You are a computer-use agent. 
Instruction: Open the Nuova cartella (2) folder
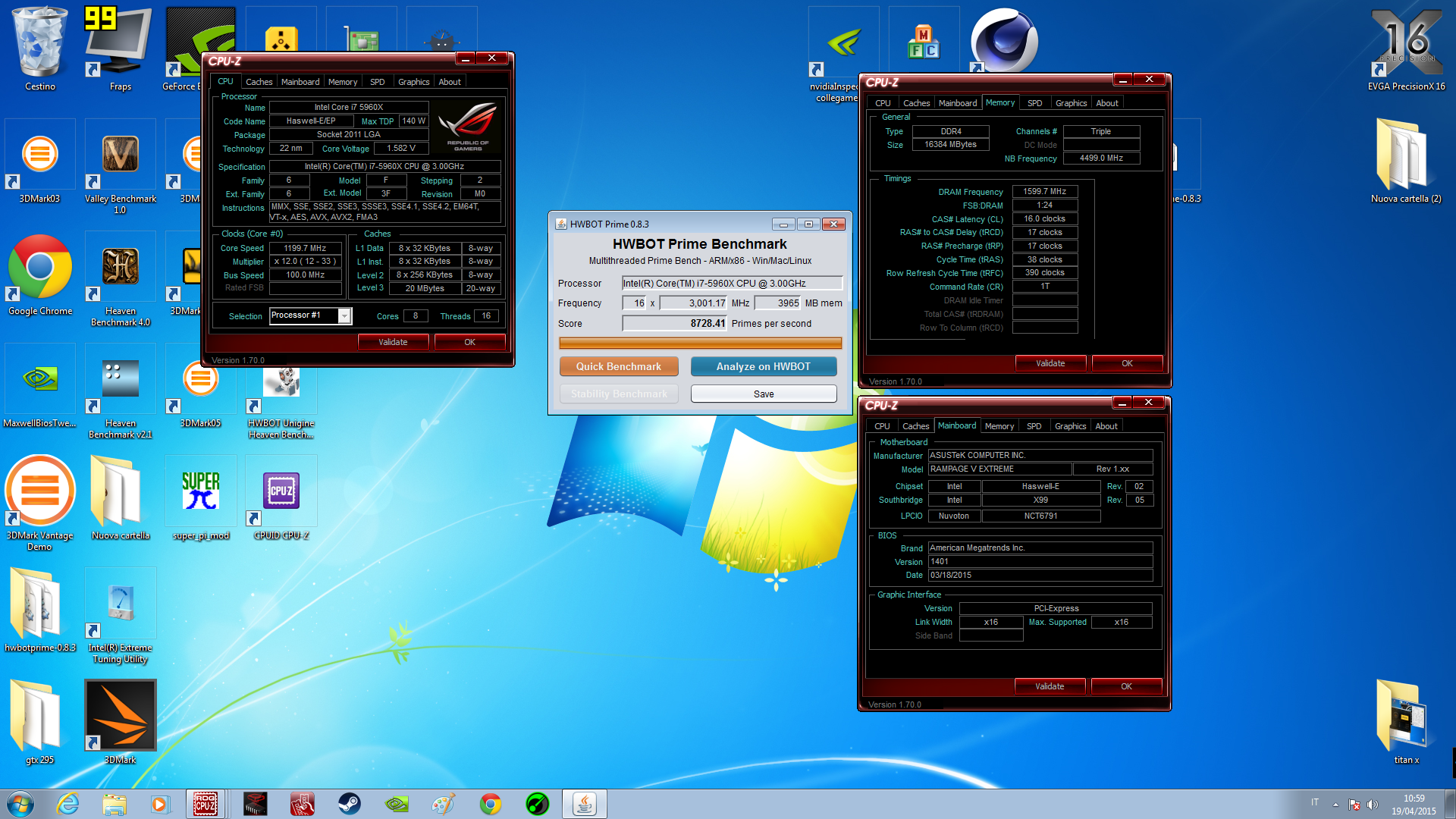pos(1406,162)
